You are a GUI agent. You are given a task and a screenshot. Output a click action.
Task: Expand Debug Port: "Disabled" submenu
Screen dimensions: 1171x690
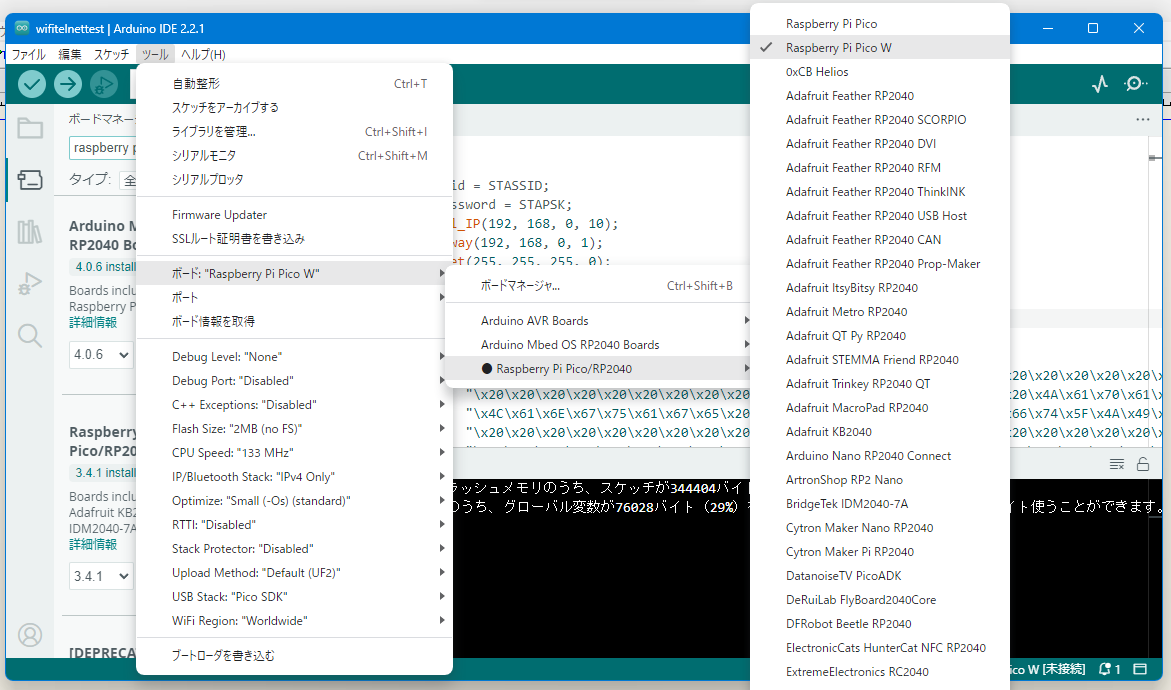pyautogui.click(x=294, y=381)
